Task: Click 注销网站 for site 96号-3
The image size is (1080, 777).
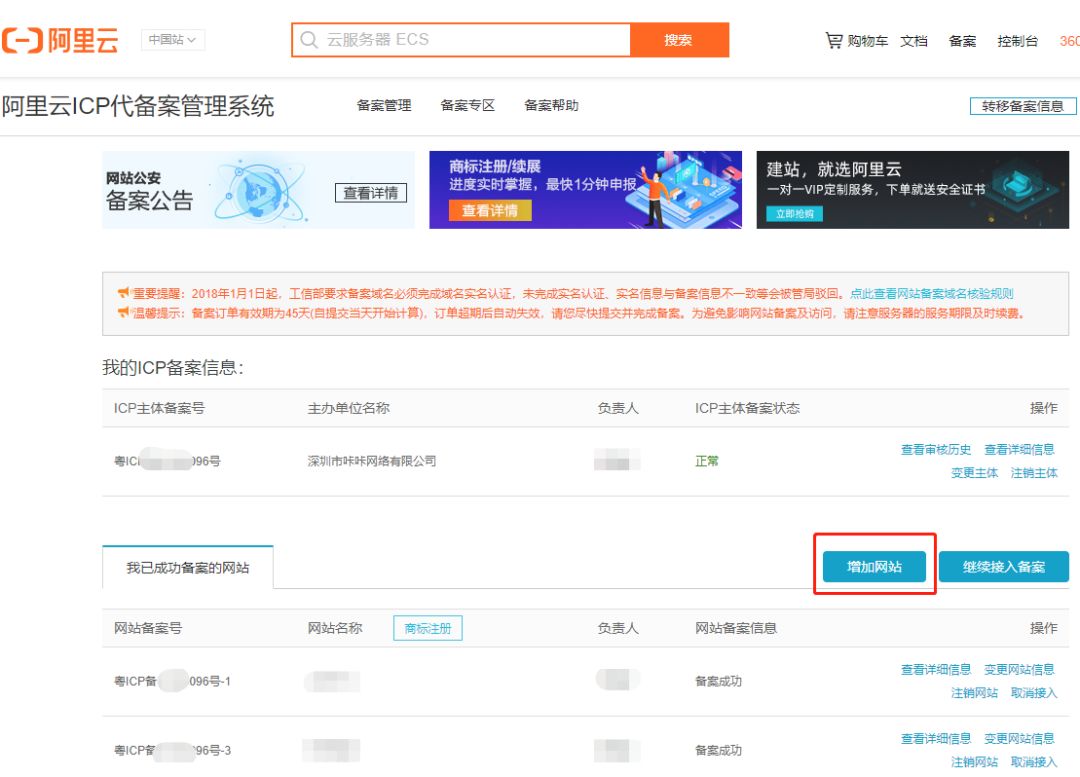Action: click(975, 763)
